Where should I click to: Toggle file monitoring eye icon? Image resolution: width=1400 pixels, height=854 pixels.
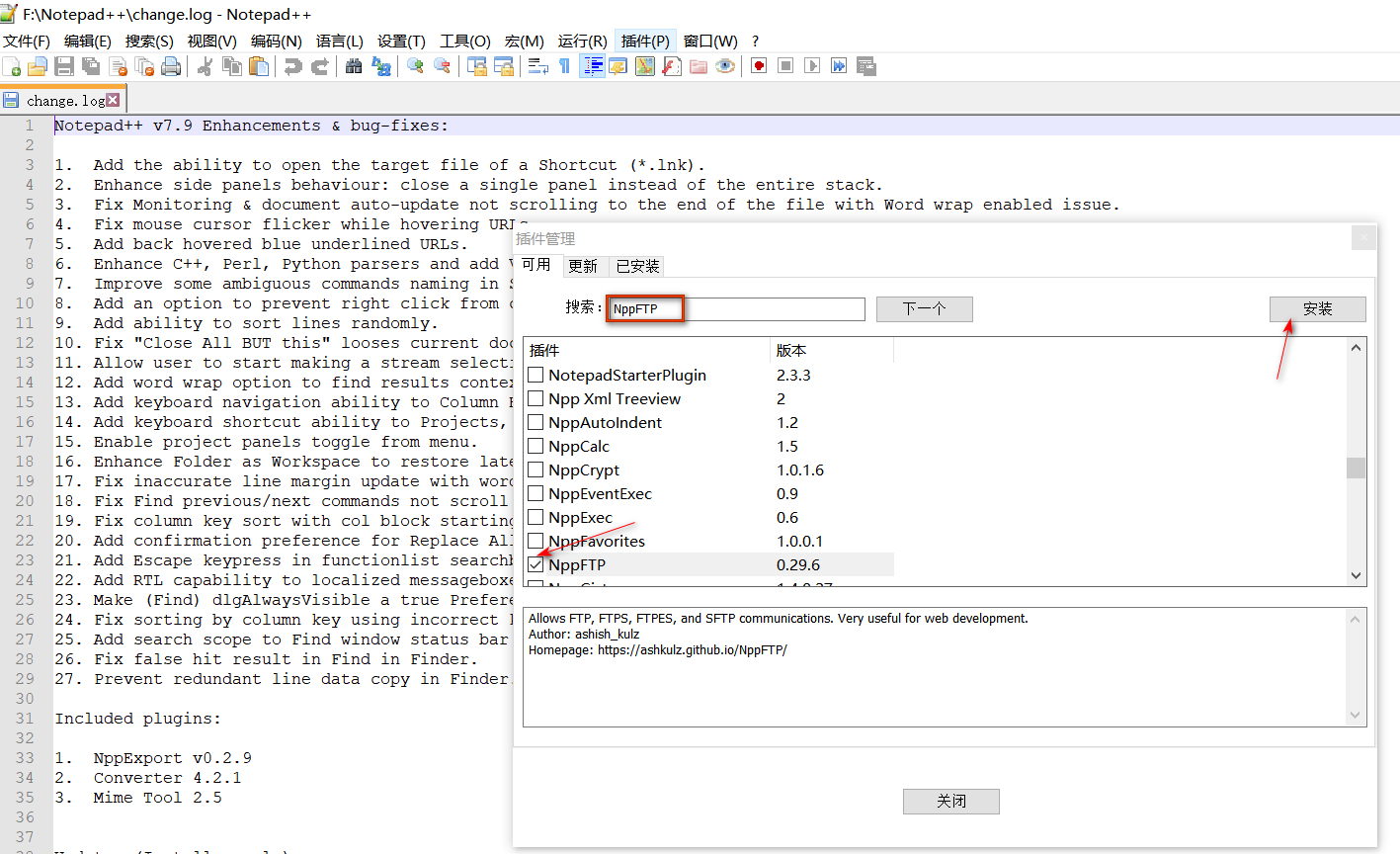725,66
